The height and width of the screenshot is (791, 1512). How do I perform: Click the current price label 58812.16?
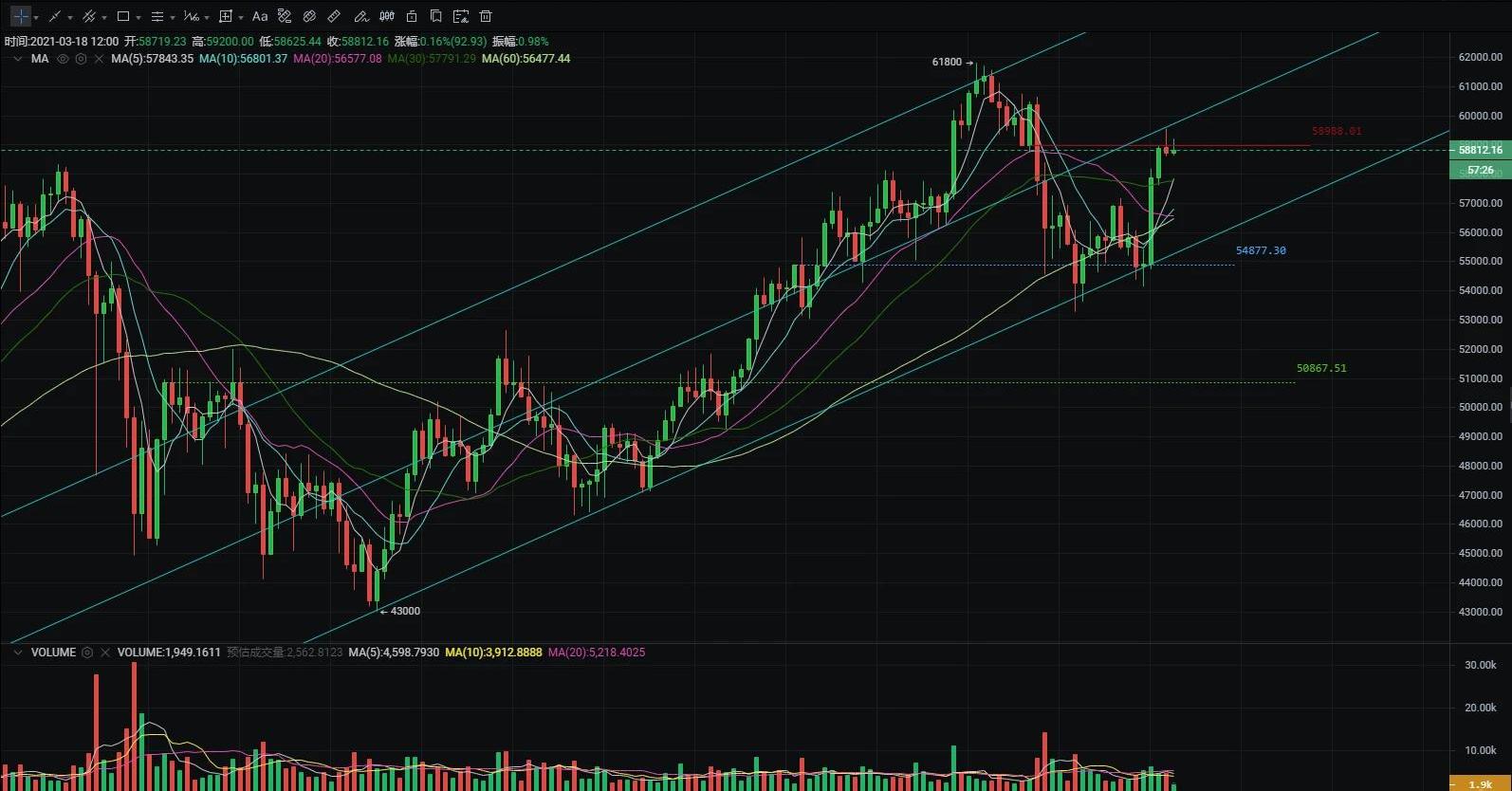pyautogui.click(x=1480, y=150)
